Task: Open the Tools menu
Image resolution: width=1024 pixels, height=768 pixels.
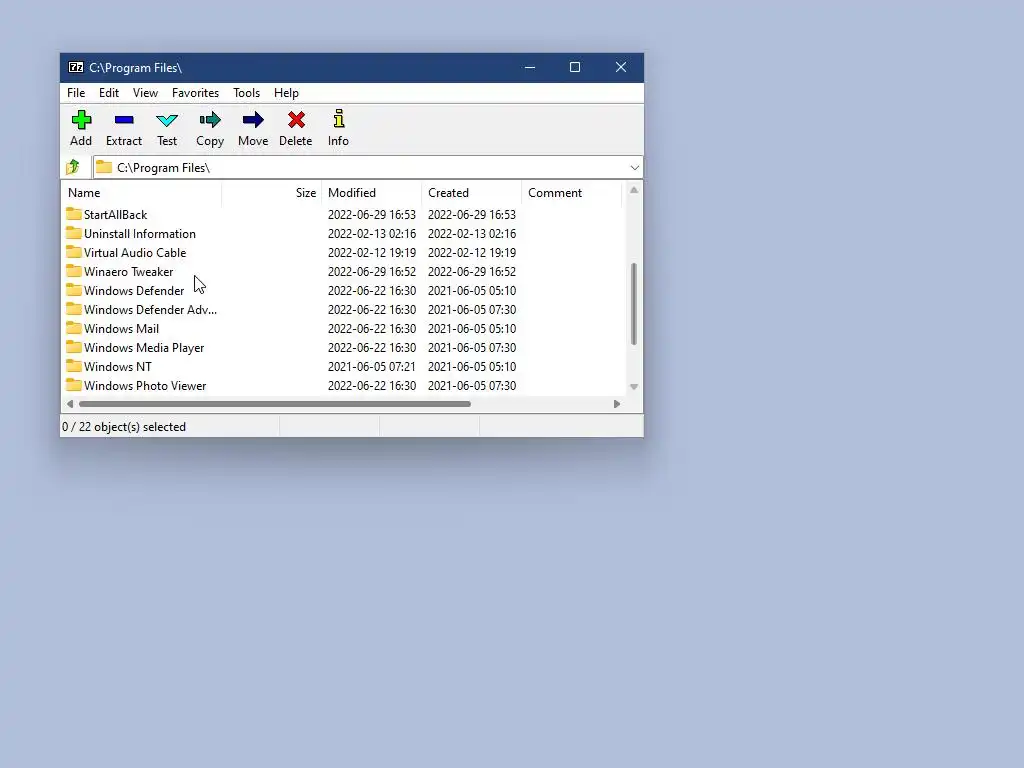Action: coord(246,93)
